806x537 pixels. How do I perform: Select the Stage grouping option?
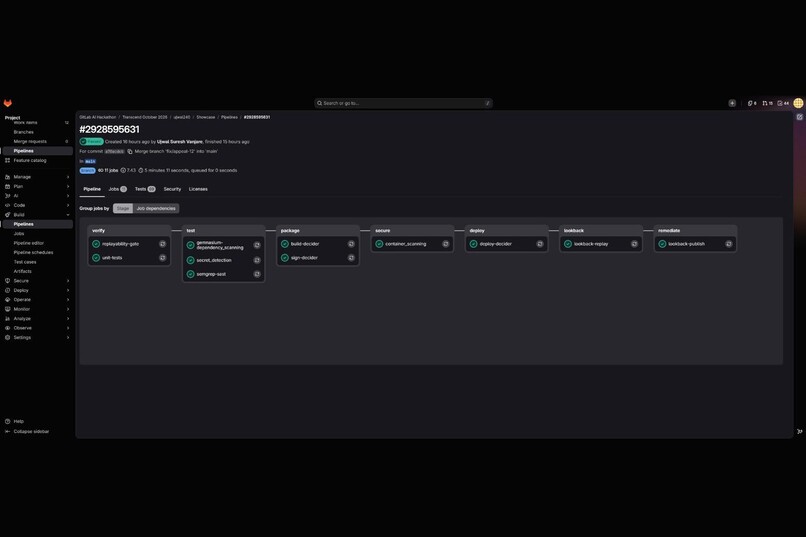123,209
